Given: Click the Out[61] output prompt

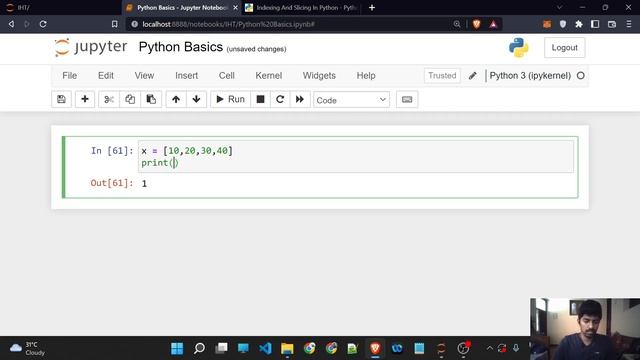Looking at the screenshot, I should point(112,183).
